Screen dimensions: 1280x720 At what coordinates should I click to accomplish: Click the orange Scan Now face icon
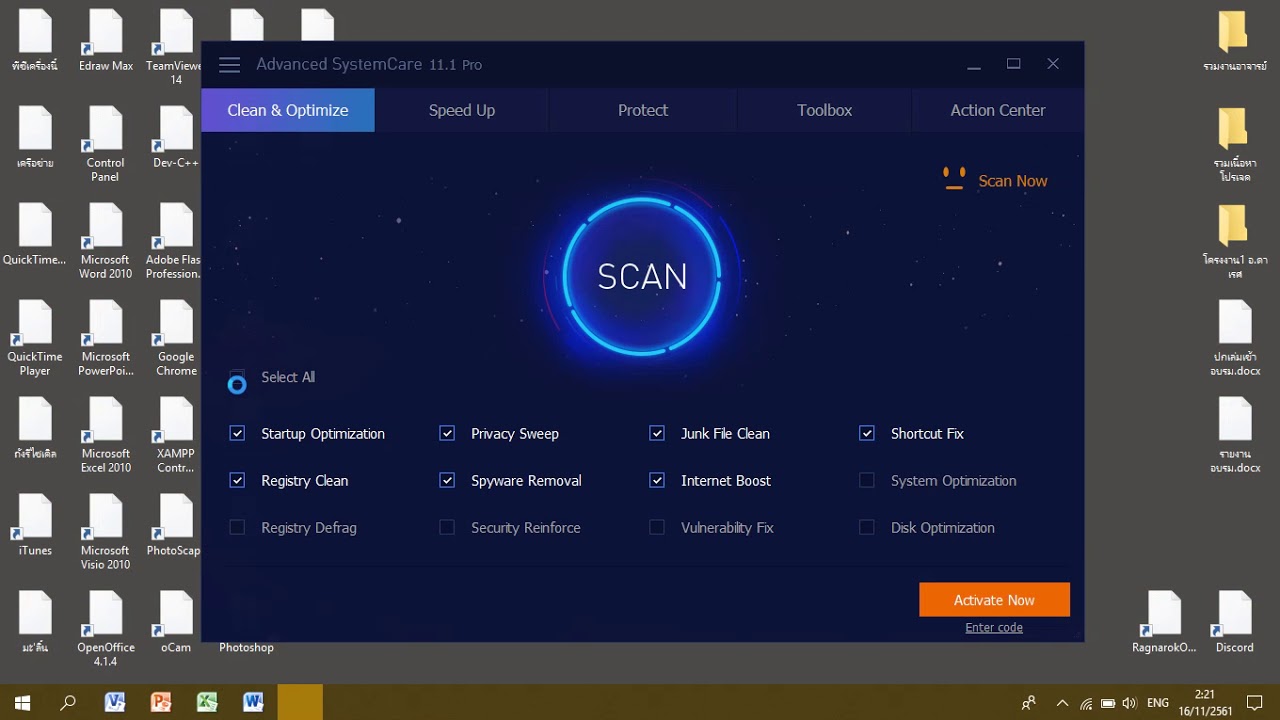pos(954,179)
